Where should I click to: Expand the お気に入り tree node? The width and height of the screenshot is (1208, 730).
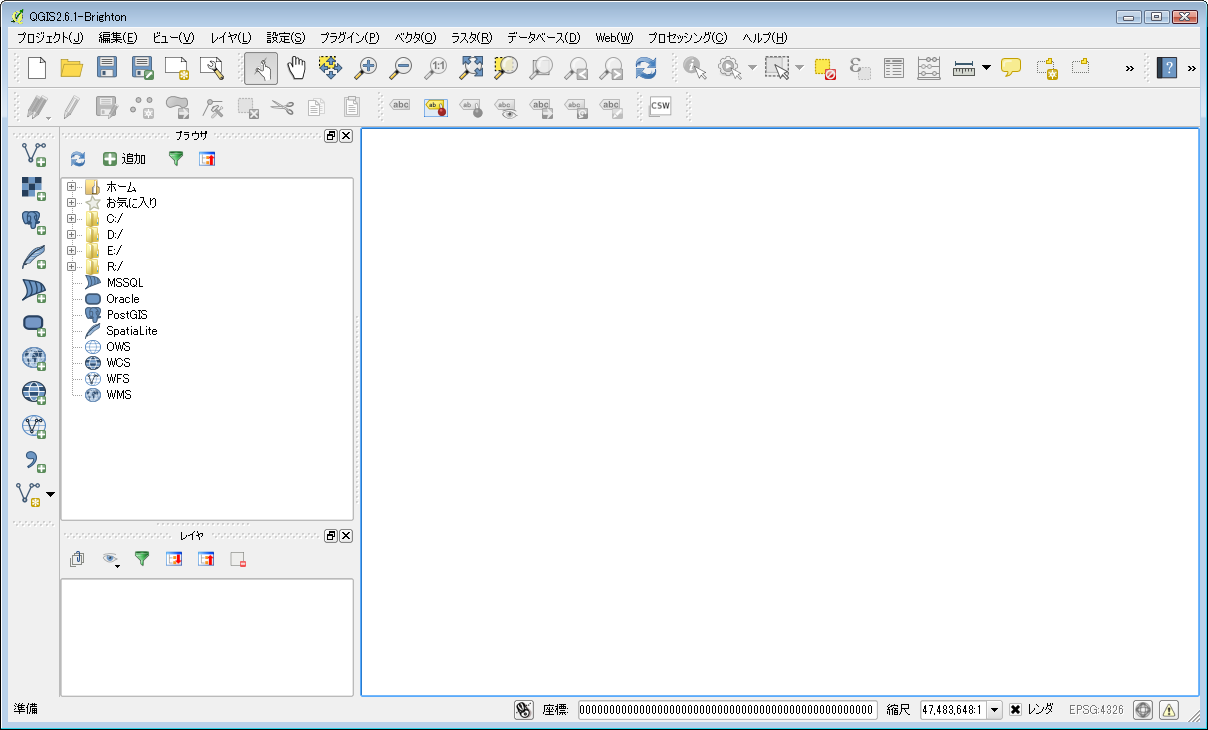coord(71,203)
